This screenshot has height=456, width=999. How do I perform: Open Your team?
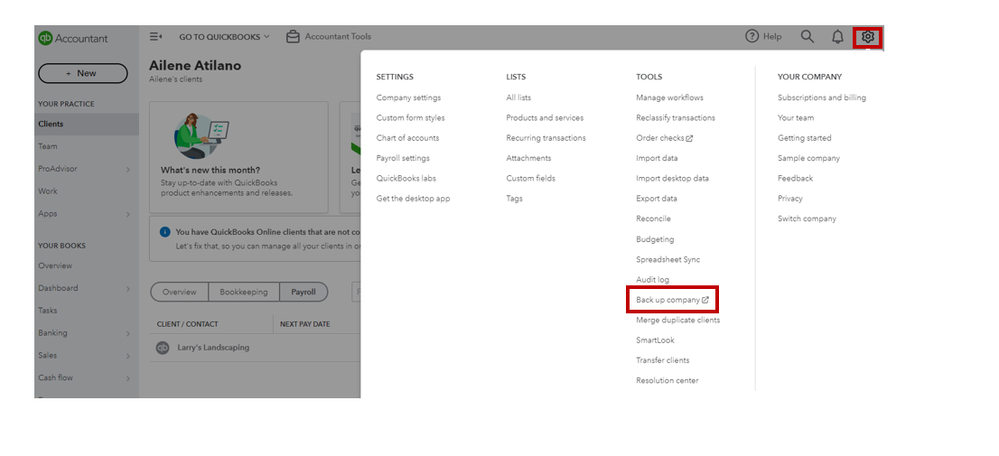click(796, 118)
